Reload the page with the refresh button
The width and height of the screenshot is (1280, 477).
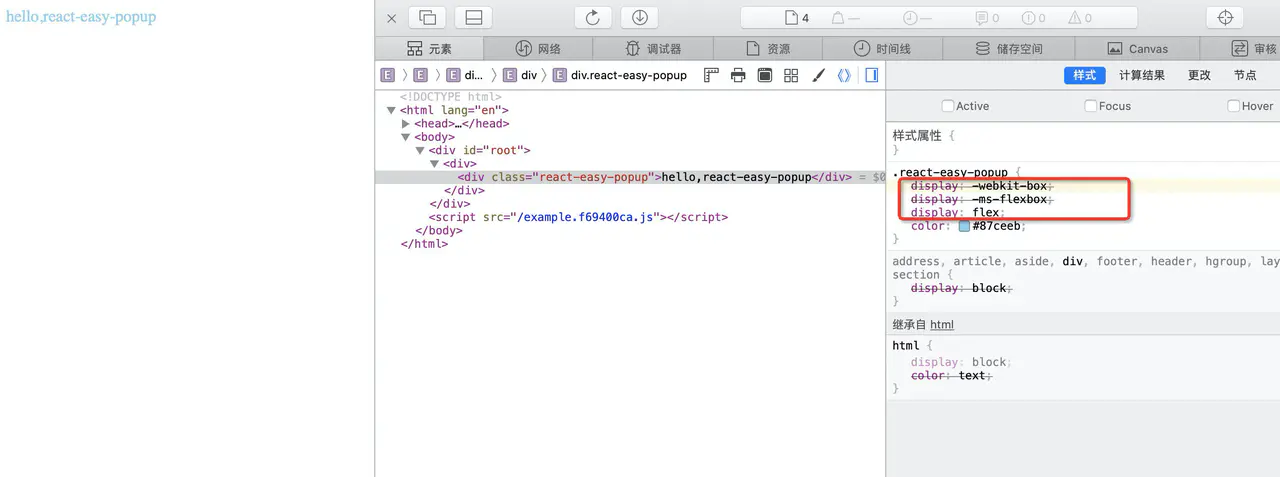[592, 18]
